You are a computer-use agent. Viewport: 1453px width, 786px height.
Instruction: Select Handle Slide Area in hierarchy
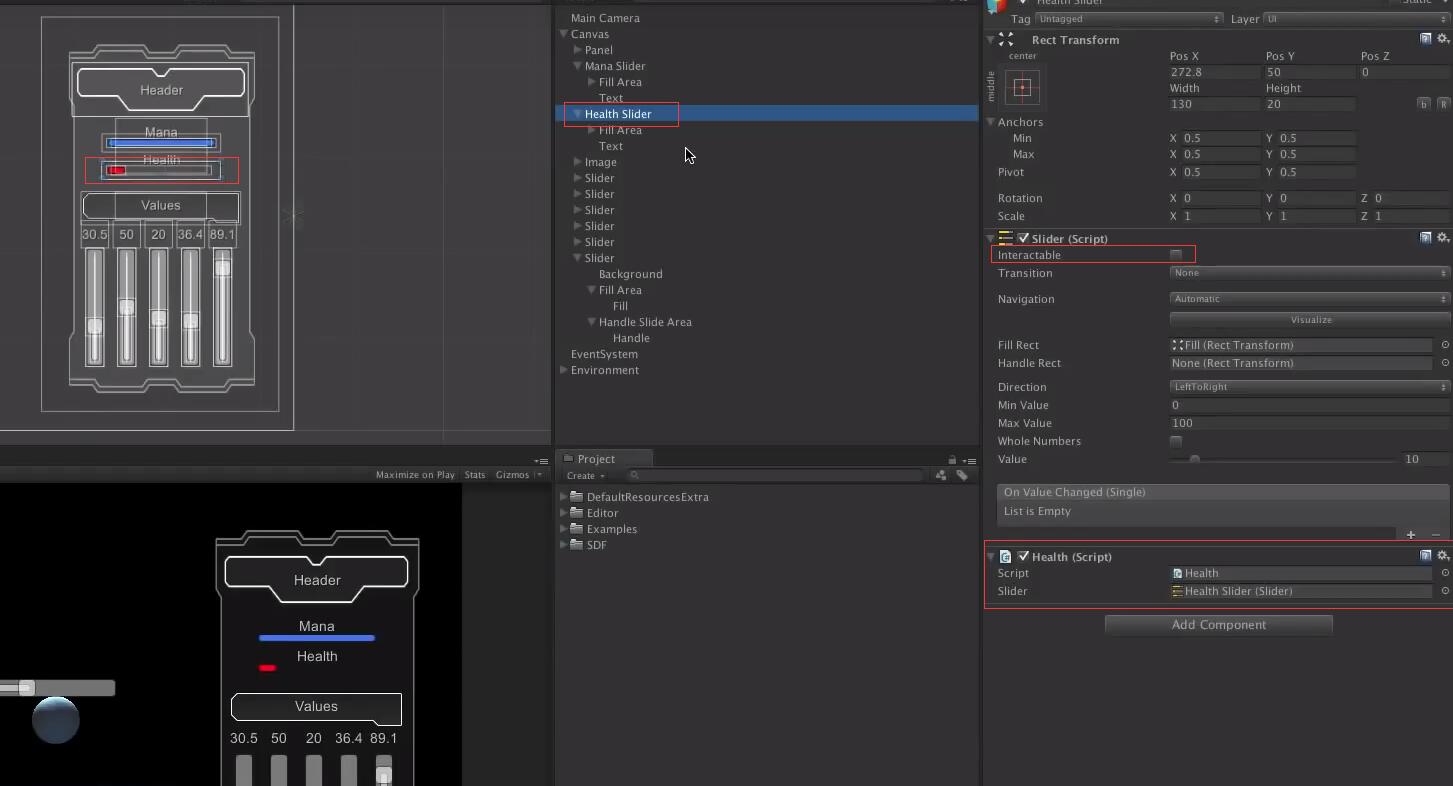(645, 322)
